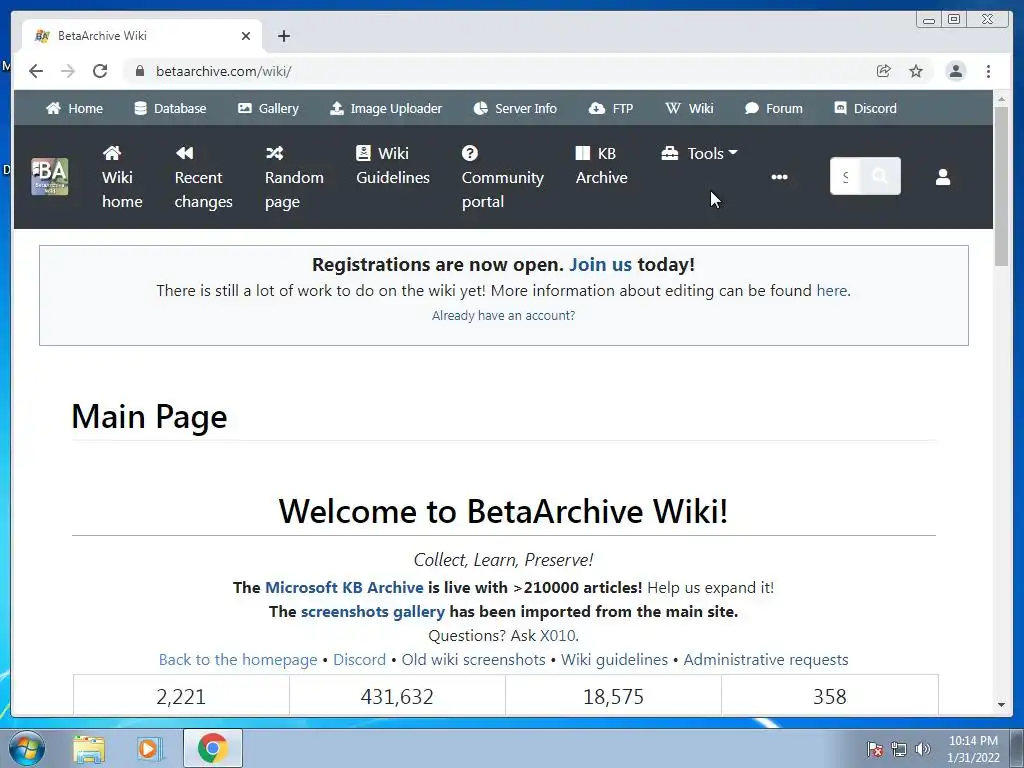Click the 358 statistics cell
The image size is (1024, 768).
tap(829, 696)
